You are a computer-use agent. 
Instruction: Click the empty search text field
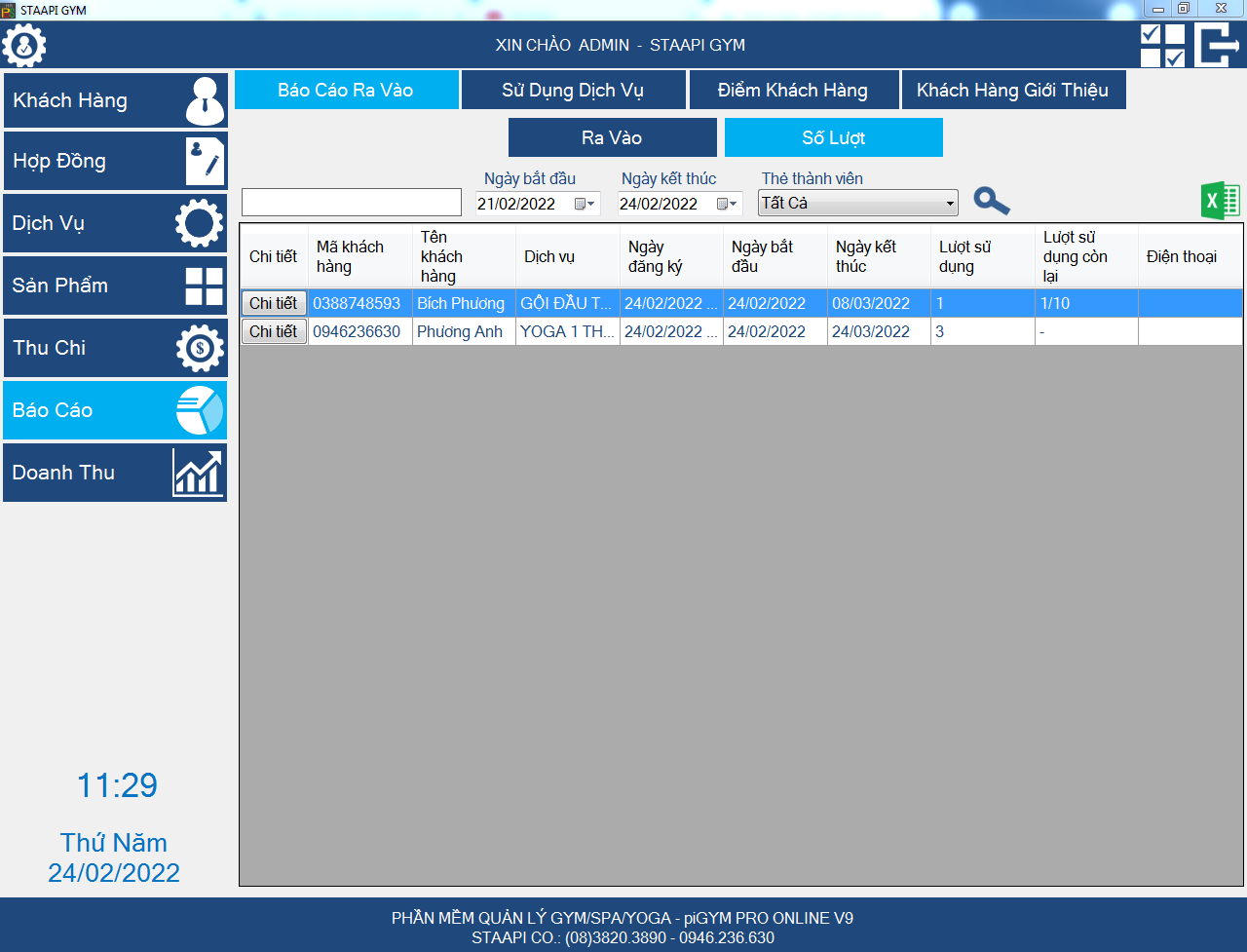(351, 203)
